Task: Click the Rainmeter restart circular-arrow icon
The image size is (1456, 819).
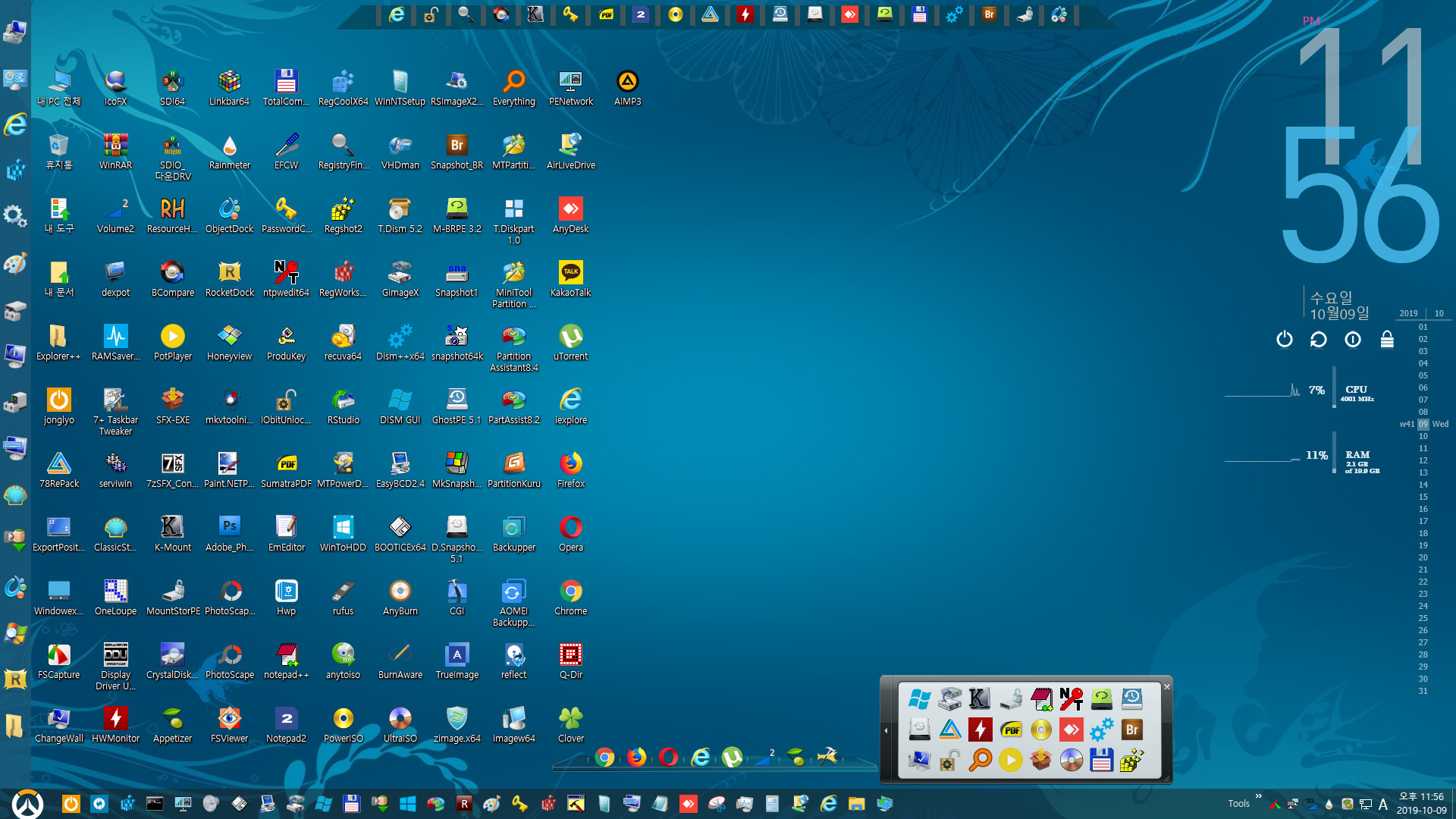Action: pyautogui.click(x=1318, y=339)
